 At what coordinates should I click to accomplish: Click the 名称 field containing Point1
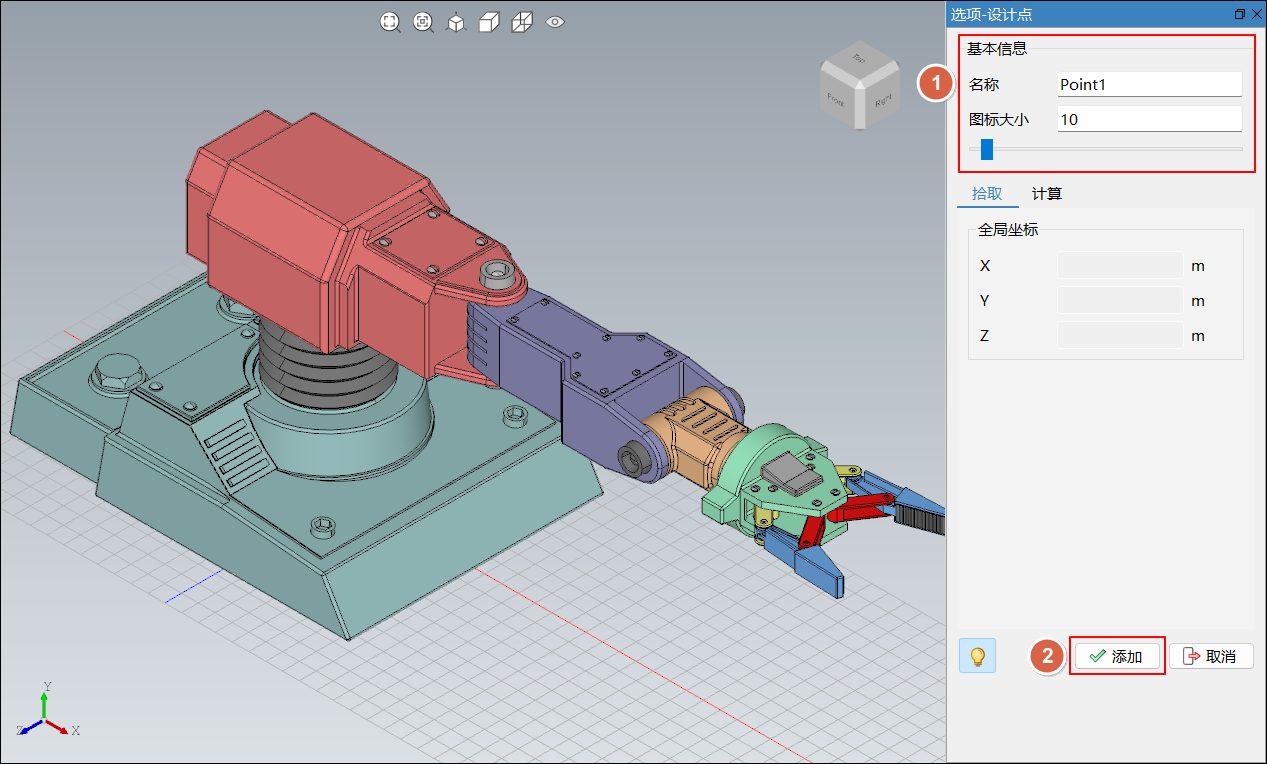[x=1148, y=85]
